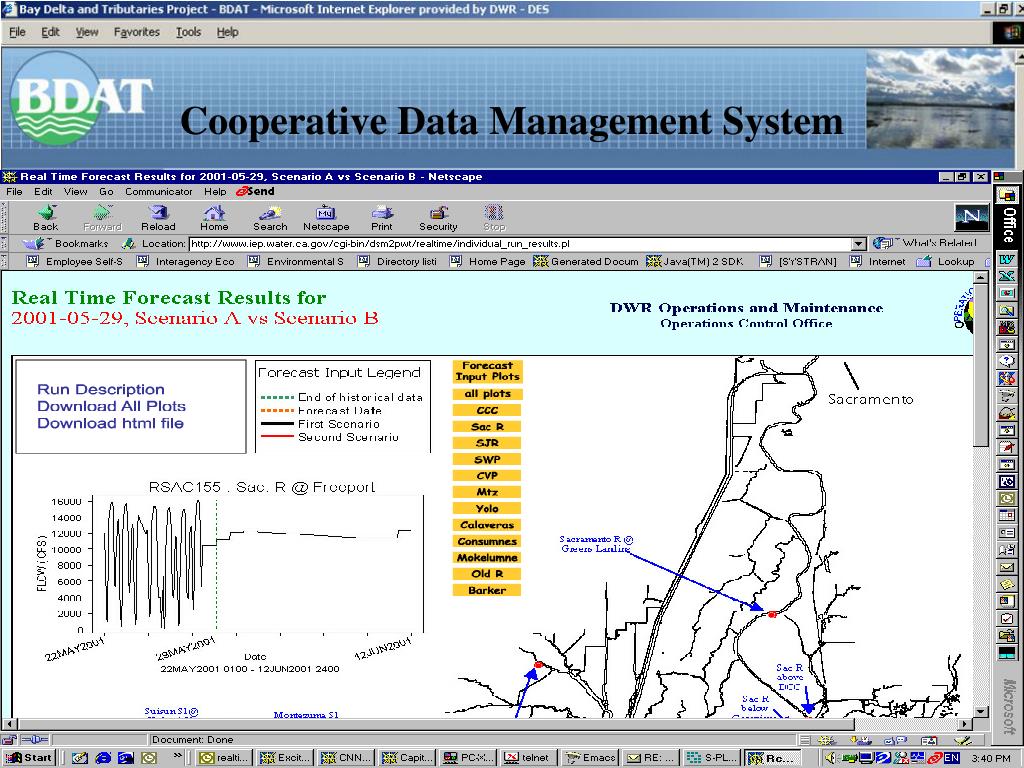Click the red Greens Landing map marker

pyautogui.click(x=772, y=615)
